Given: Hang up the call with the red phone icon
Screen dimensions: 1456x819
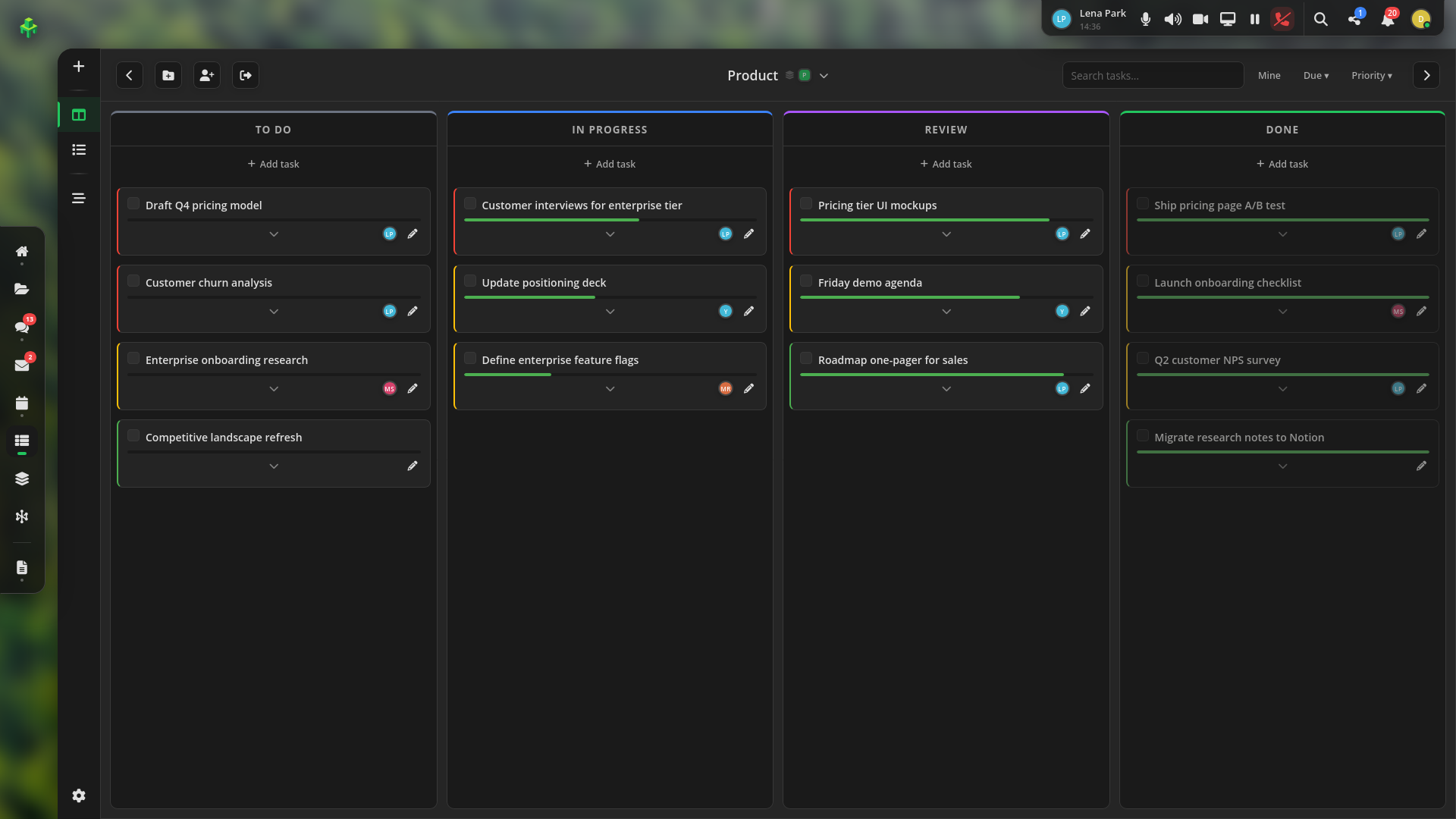Looking at the screenshot, I should (x=1282, y=19).
